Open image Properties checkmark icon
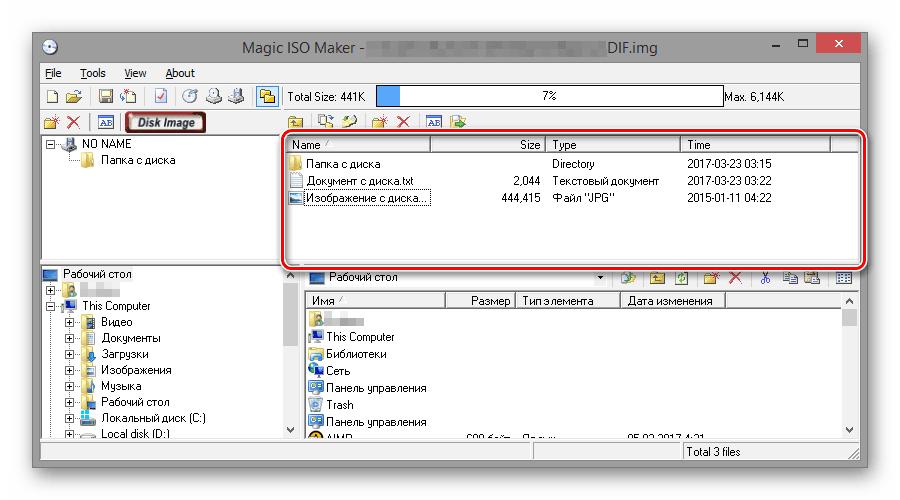 (x=161, y=96)
